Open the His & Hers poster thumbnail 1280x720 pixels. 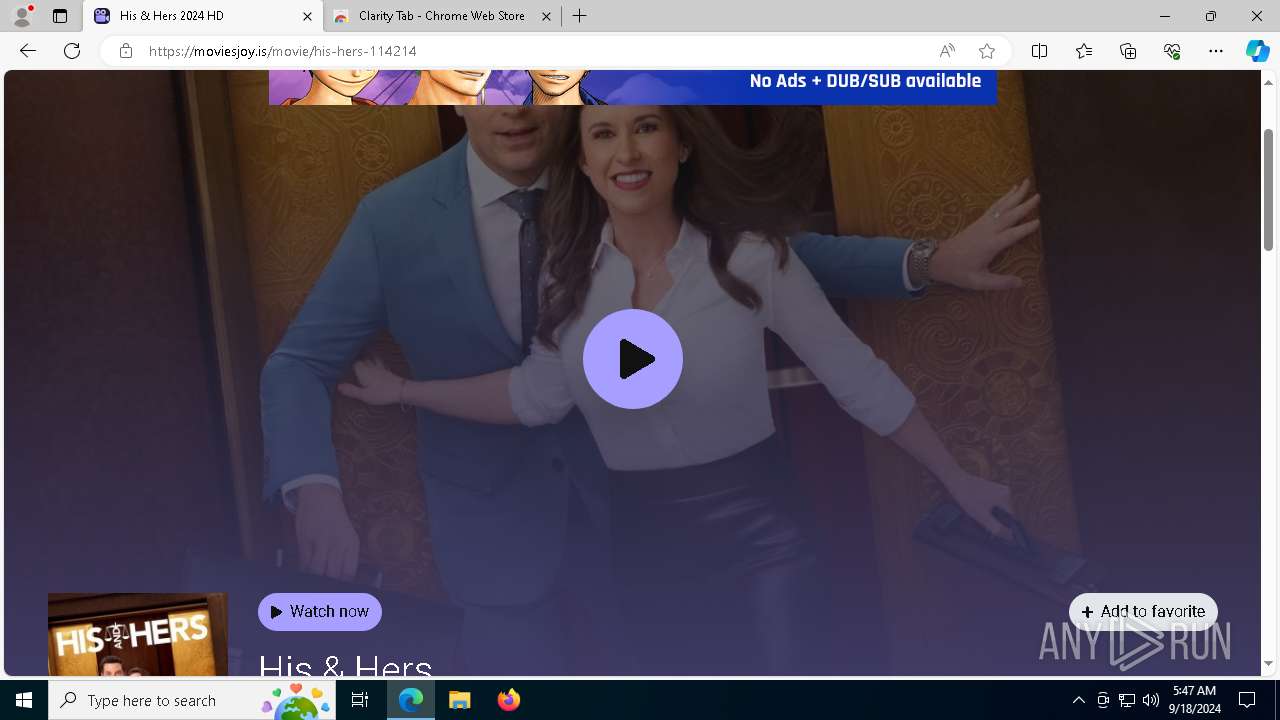(138, 635)
